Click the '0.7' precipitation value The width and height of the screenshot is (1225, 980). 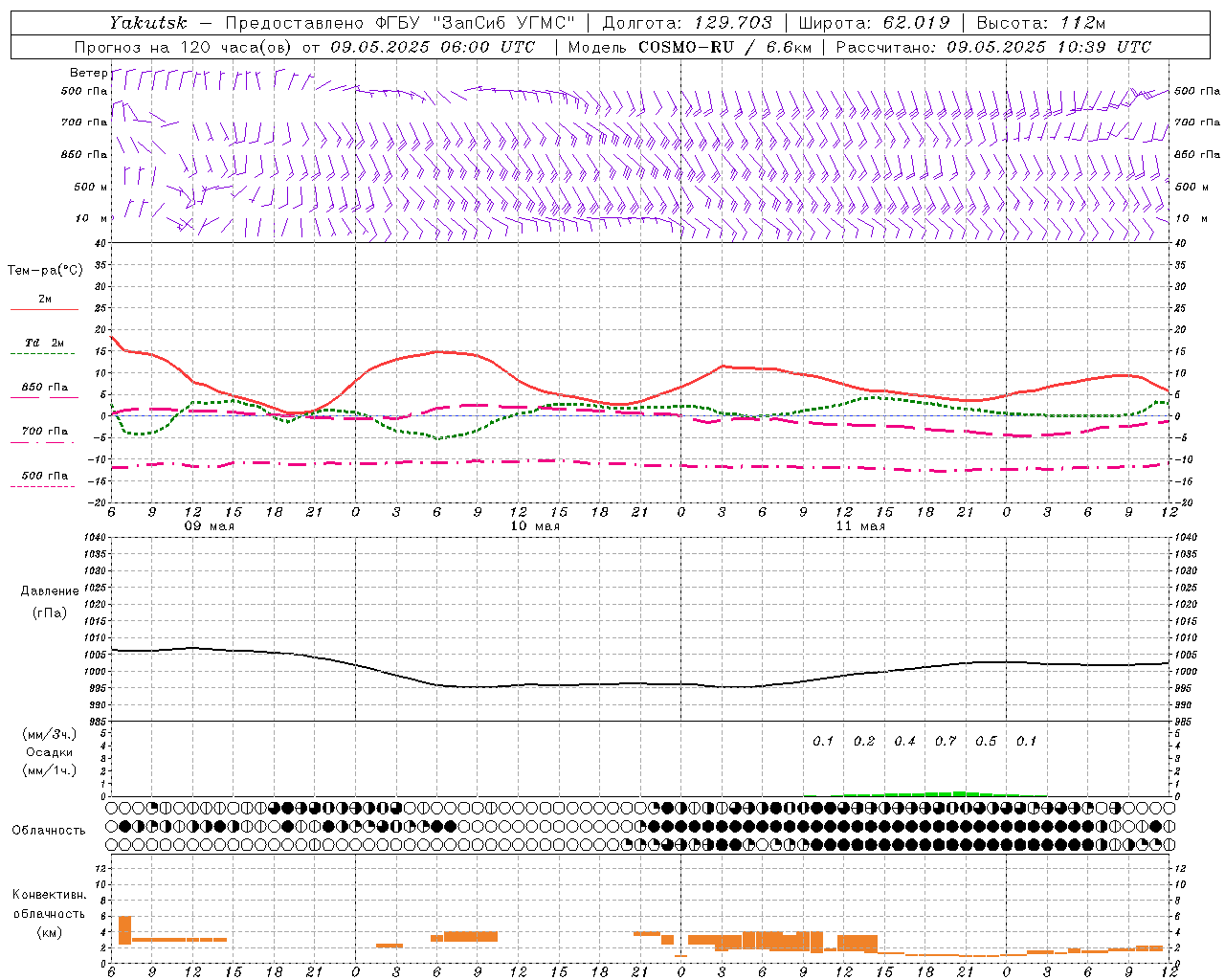(x=946, y=741)
